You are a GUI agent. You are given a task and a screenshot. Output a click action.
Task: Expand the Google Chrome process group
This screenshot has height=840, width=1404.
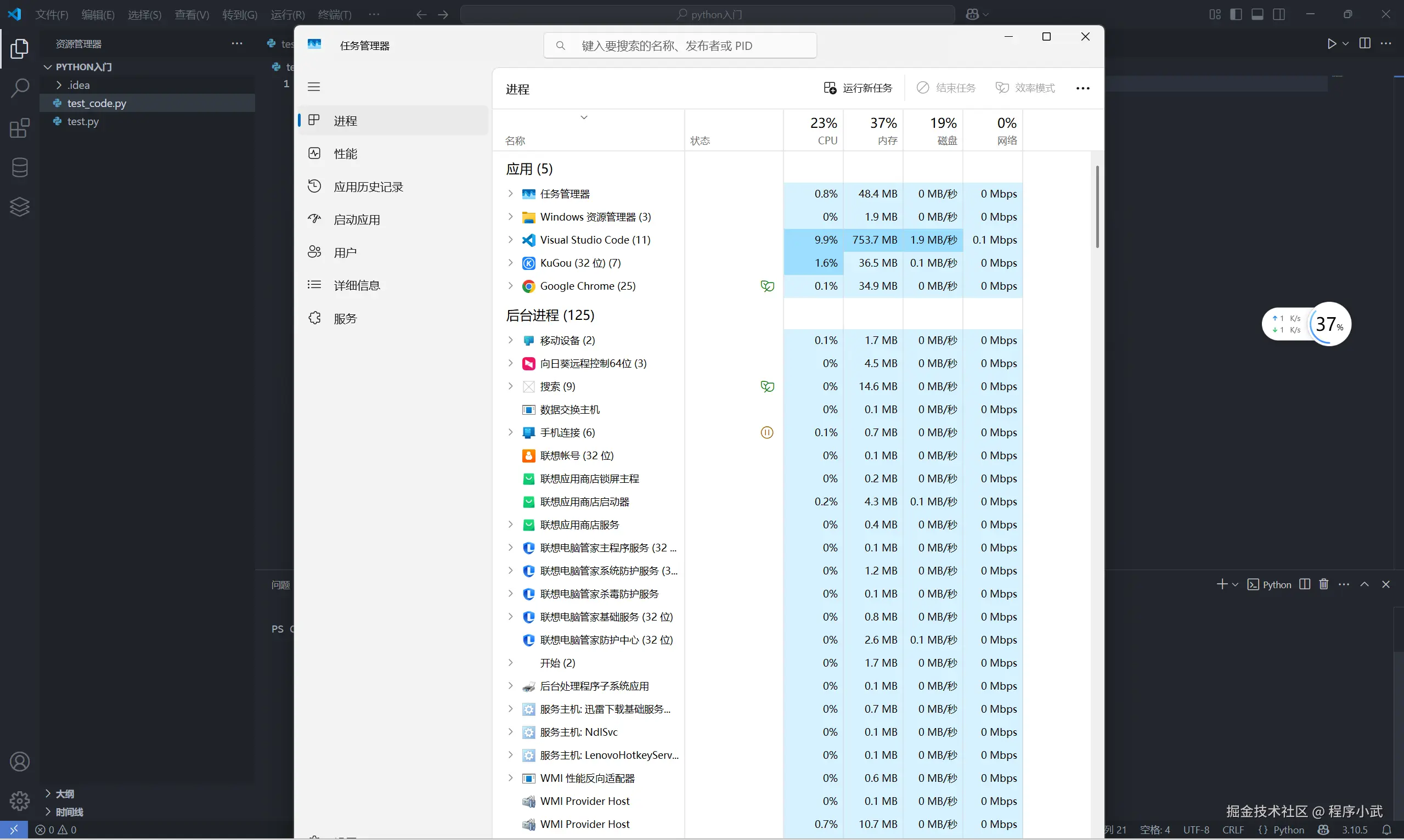(x=510, y=286)
